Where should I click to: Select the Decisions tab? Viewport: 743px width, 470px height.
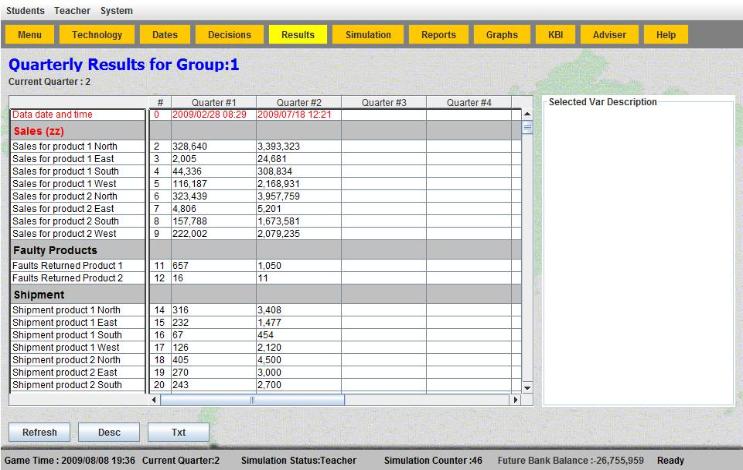(x=229, y=35)
